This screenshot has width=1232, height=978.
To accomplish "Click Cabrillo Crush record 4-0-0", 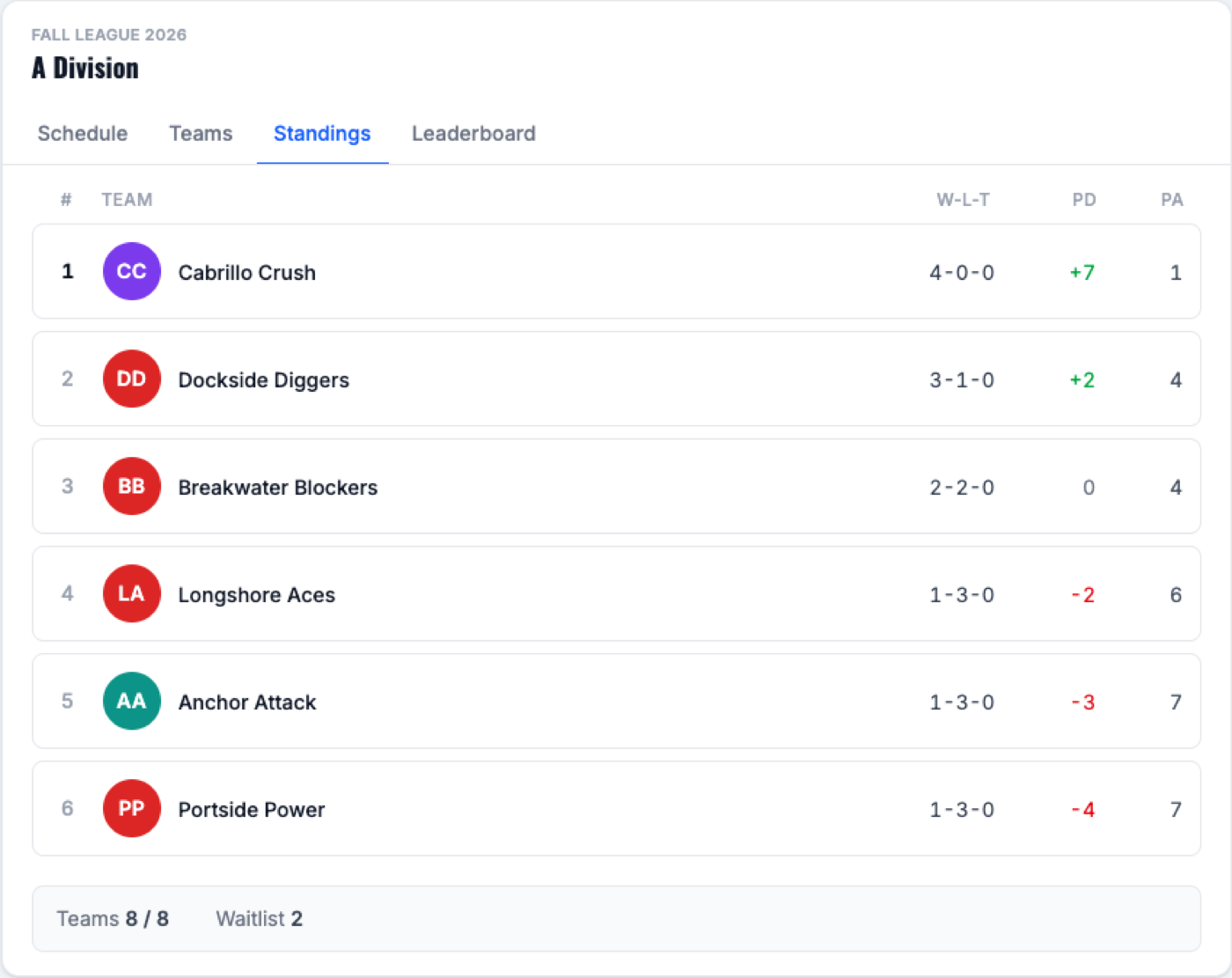I will tap(962, 273).
